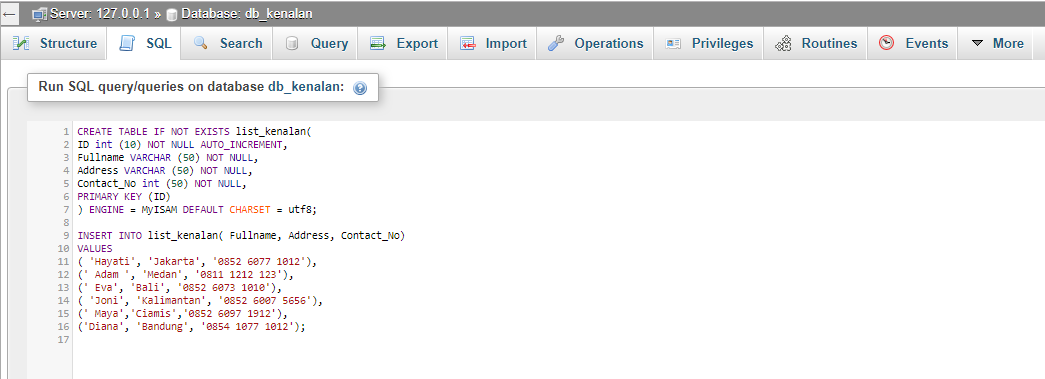The width and height of the screenshot is (1045, 379).
Task: Click the Privileges tab icon
Action: click(x=673, y=43)
